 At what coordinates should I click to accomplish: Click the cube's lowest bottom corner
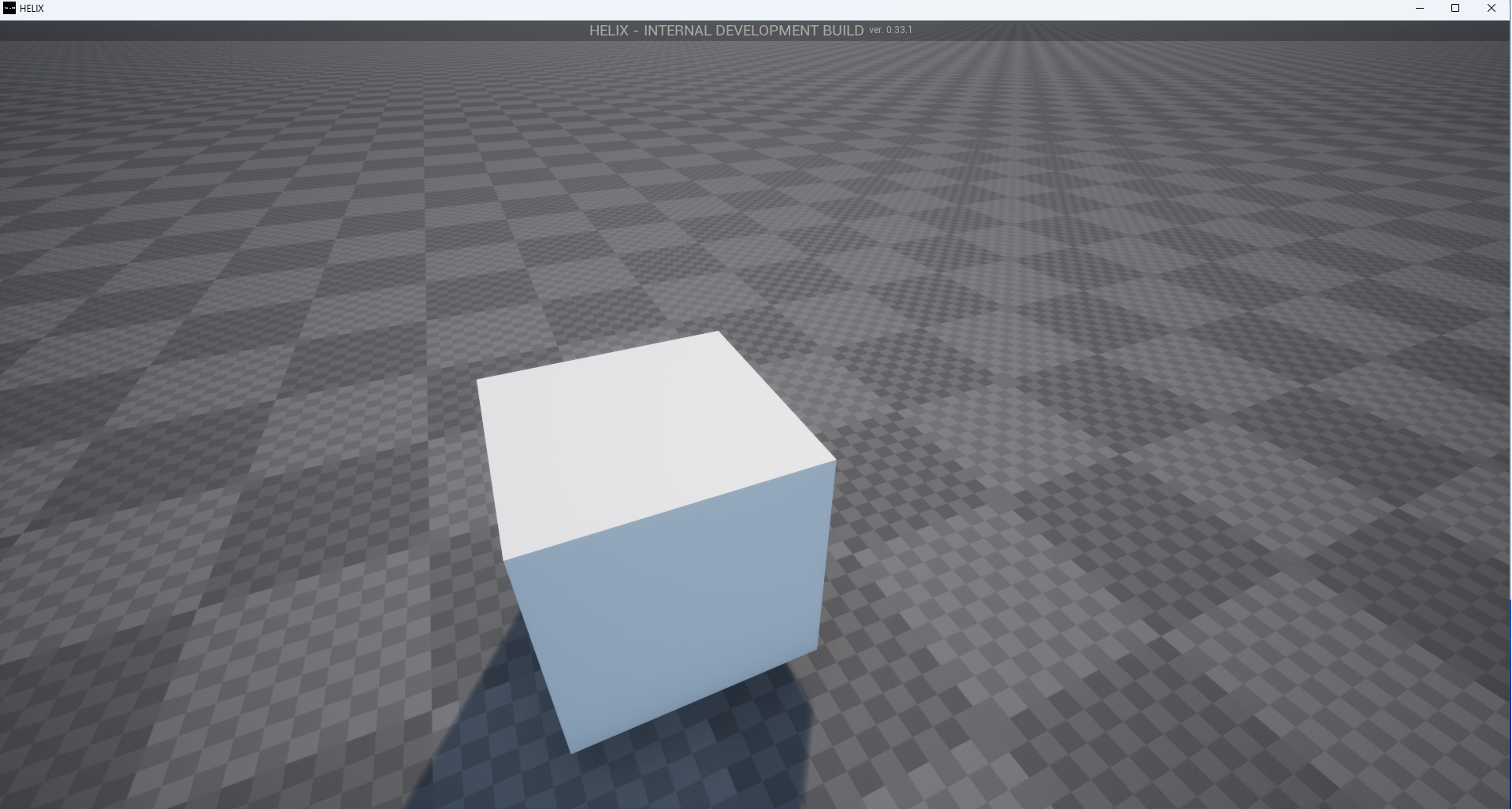click(x=571, y=753)
